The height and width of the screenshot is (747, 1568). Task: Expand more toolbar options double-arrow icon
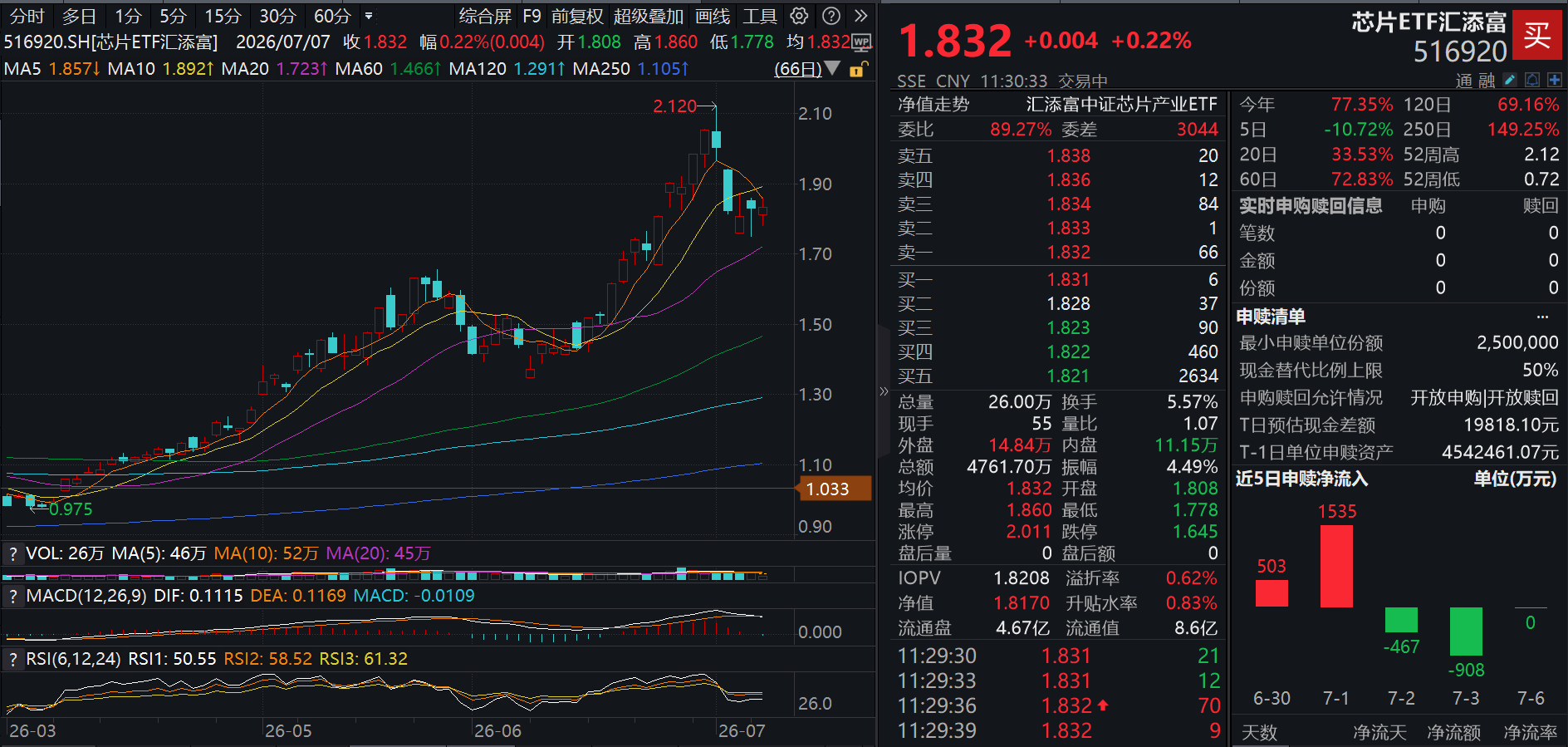click(x=861, y=16)
